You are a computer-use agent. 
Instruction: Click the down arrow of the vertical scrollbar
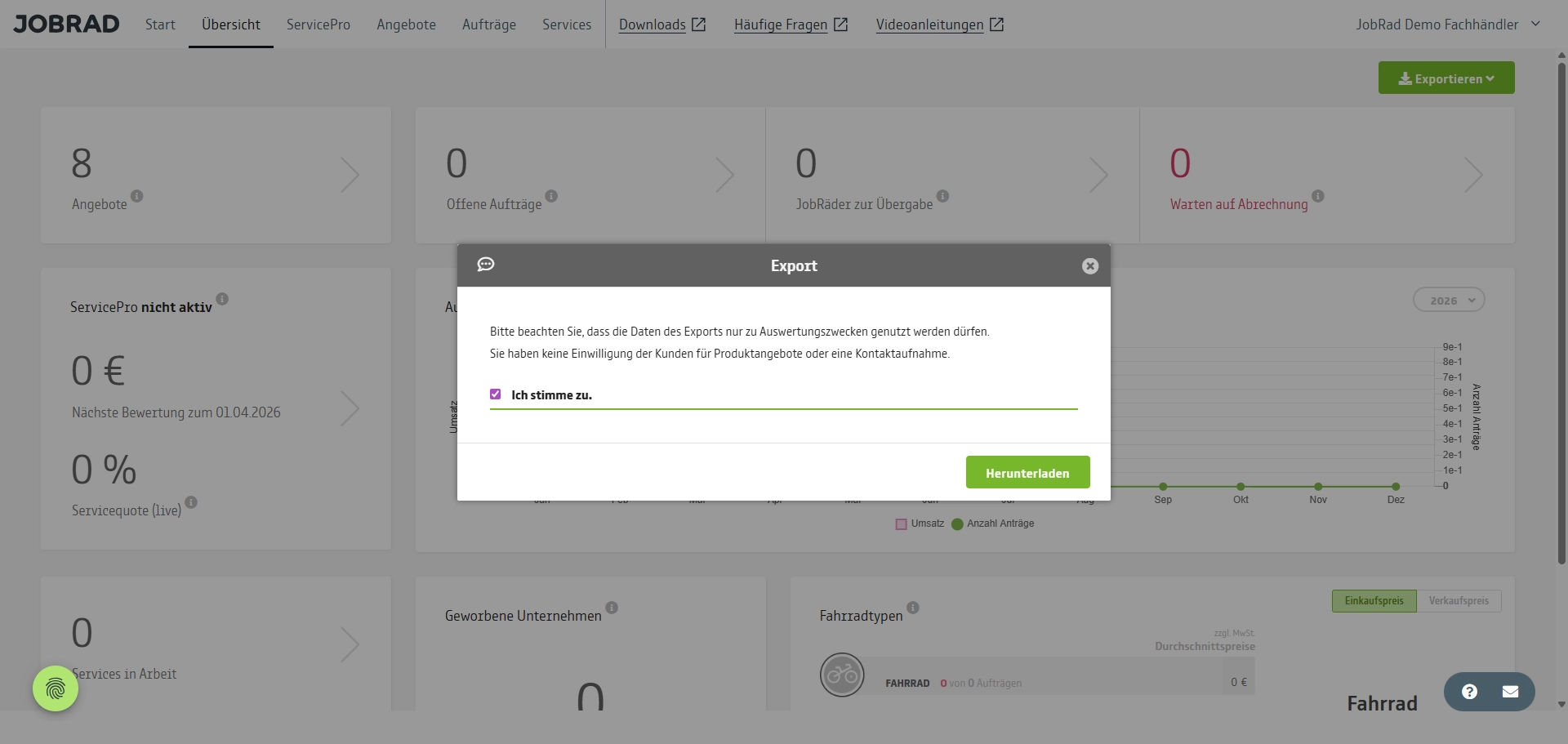[1561, 704]
